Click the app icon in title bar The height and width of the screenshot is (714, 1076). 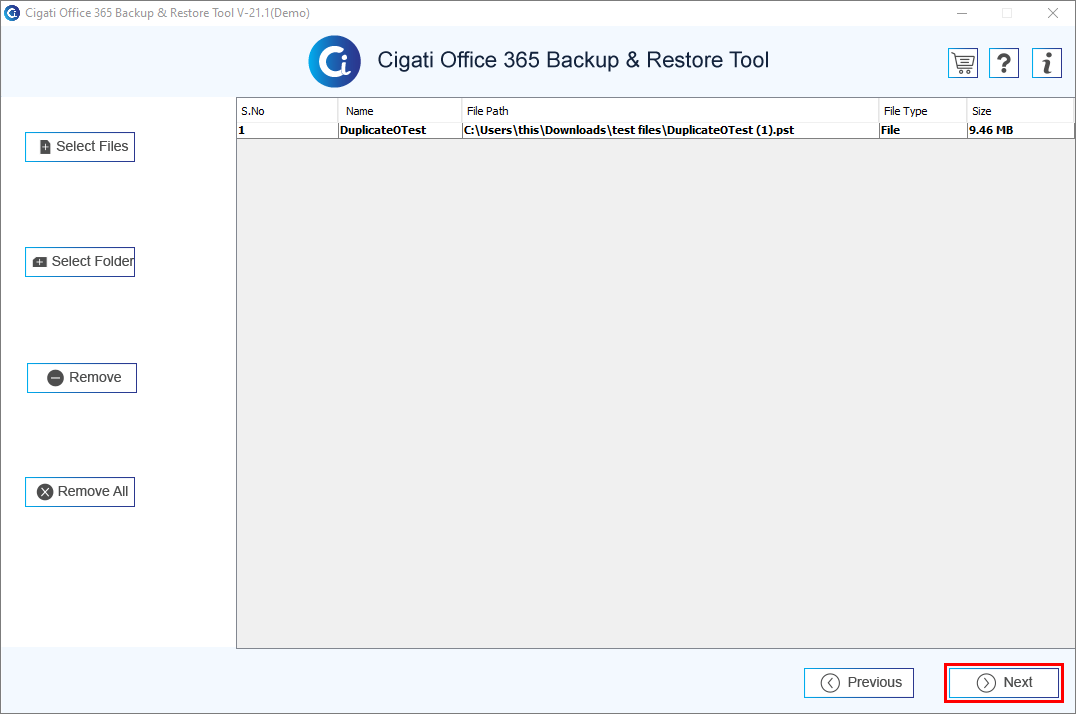pos(12,13)
